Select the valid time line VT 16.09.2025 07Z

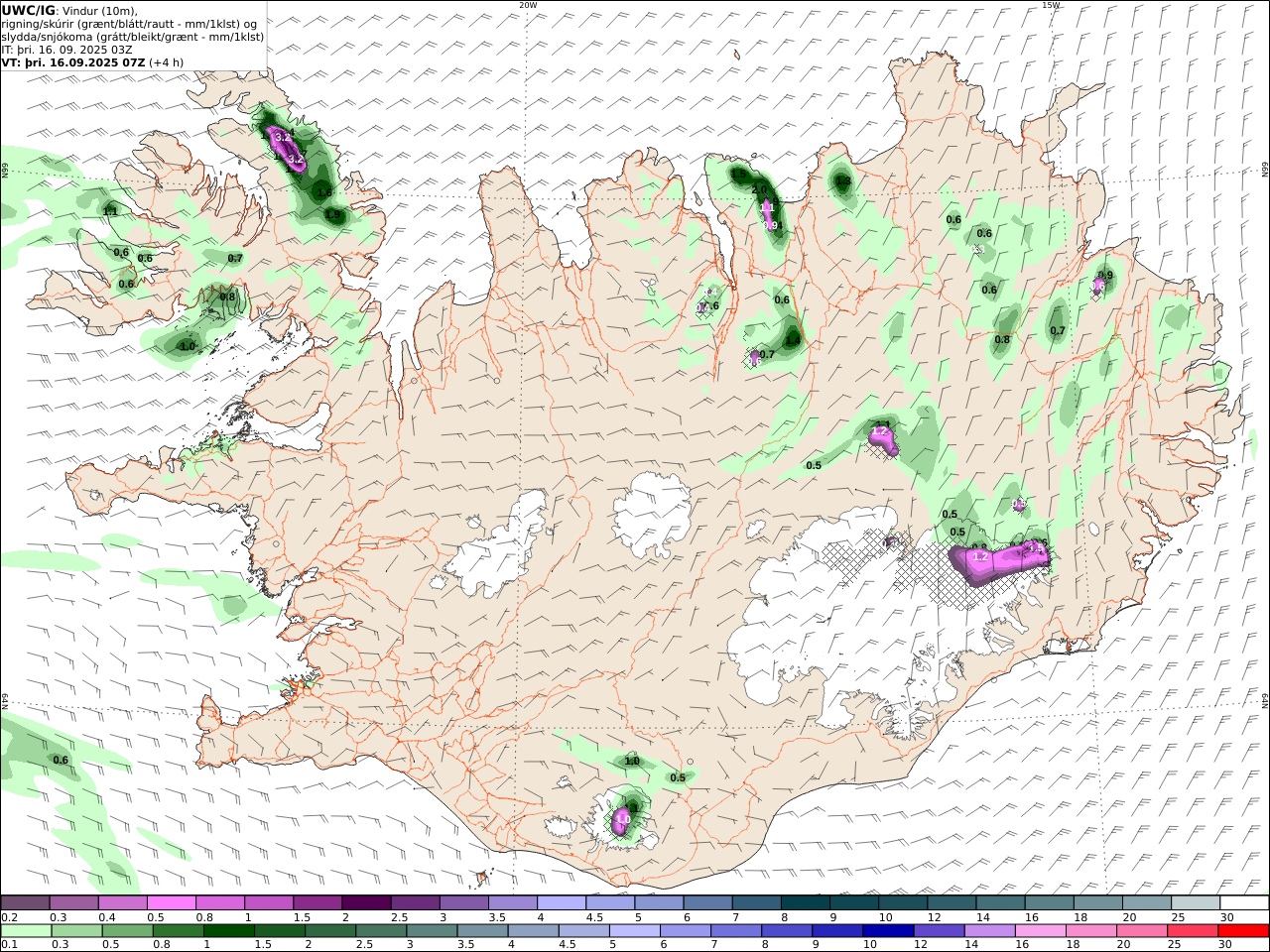pyautogui.click(x=92, y=61)
